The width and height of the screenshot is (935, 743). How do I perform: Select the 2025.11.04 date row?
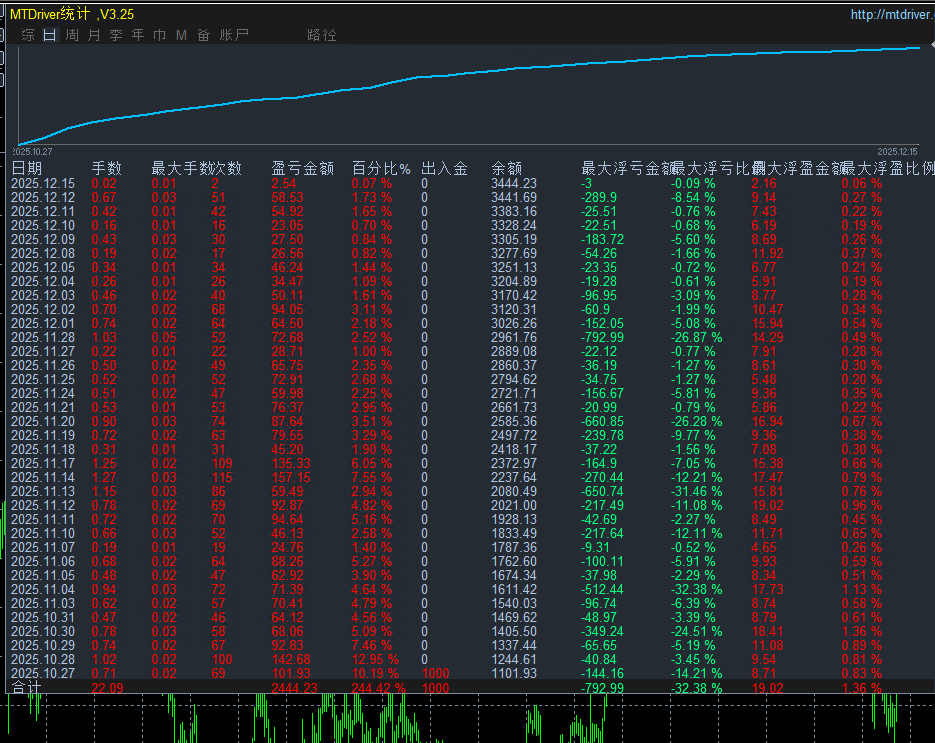pyautogui.click(x=43, y=590)
